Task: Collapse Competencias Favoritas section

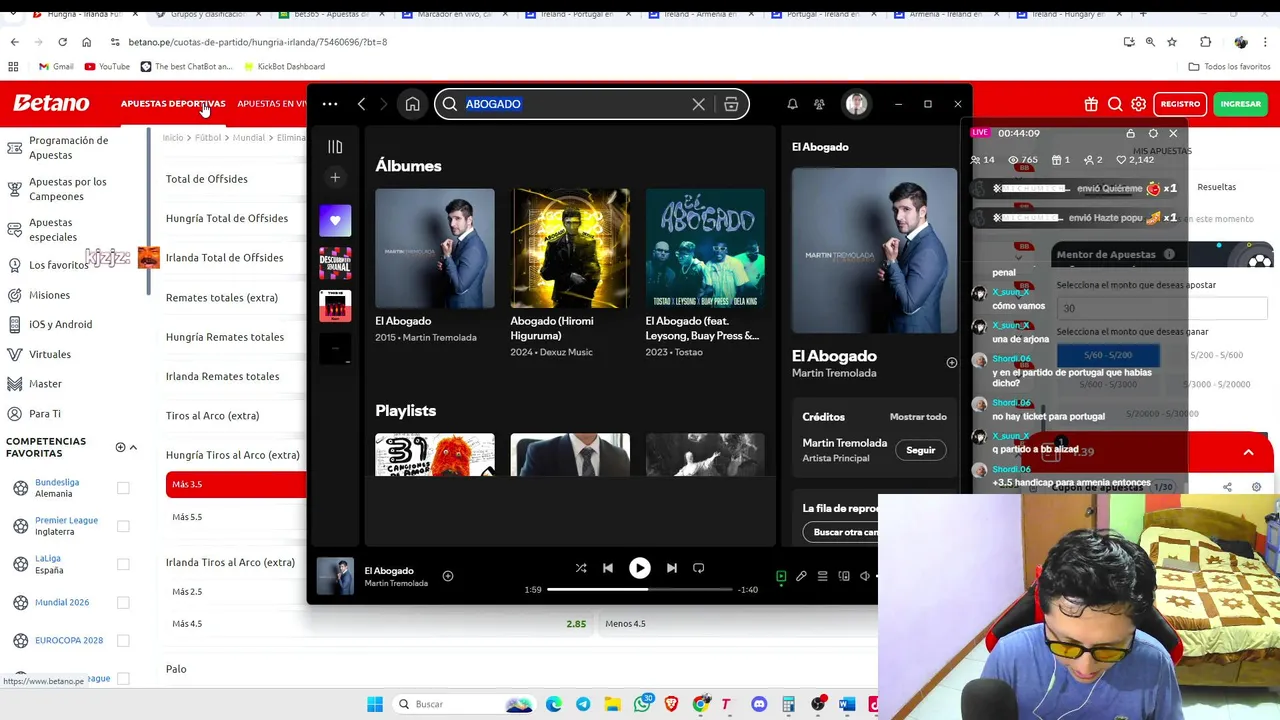Action: [133, 447]
